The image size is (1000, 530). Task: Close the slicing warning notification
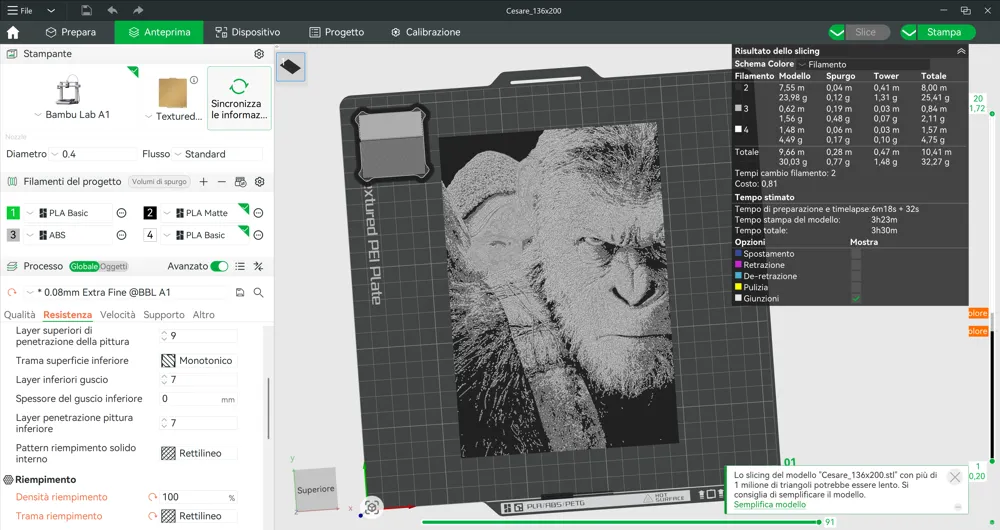pos(955,477)
